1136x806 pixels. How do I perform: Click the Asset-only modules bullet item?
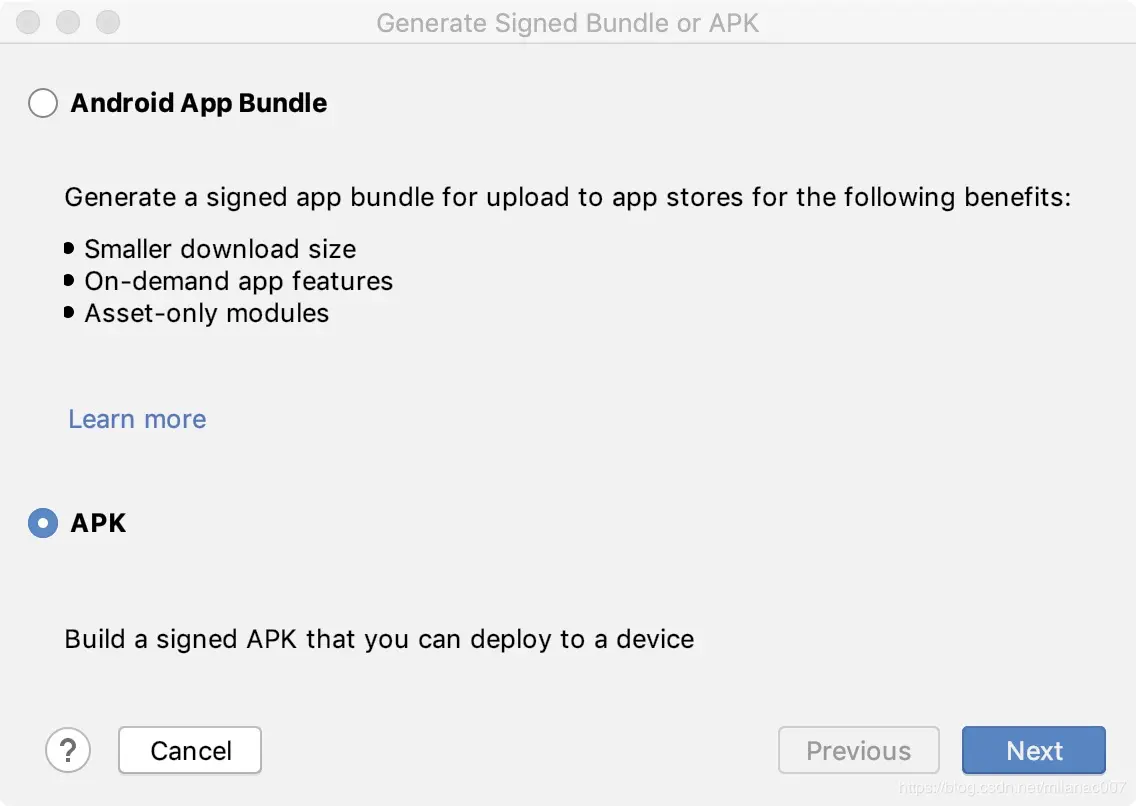point(206,313)
